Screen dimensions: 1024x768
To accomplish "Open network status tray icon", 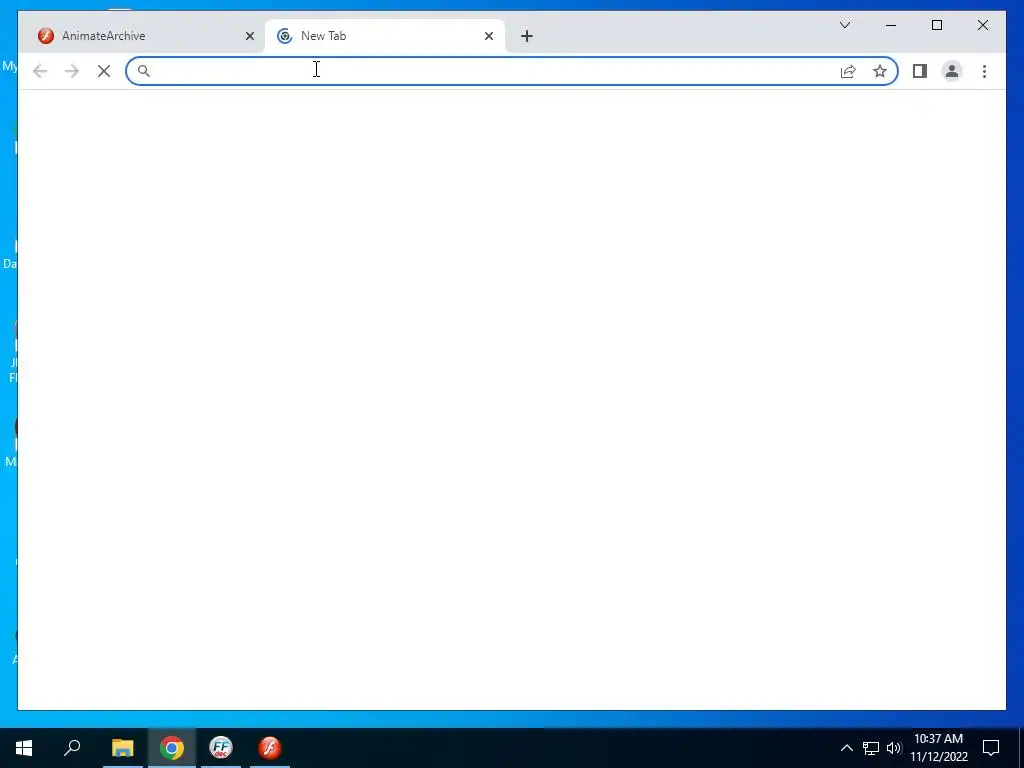I will (871, 748).
